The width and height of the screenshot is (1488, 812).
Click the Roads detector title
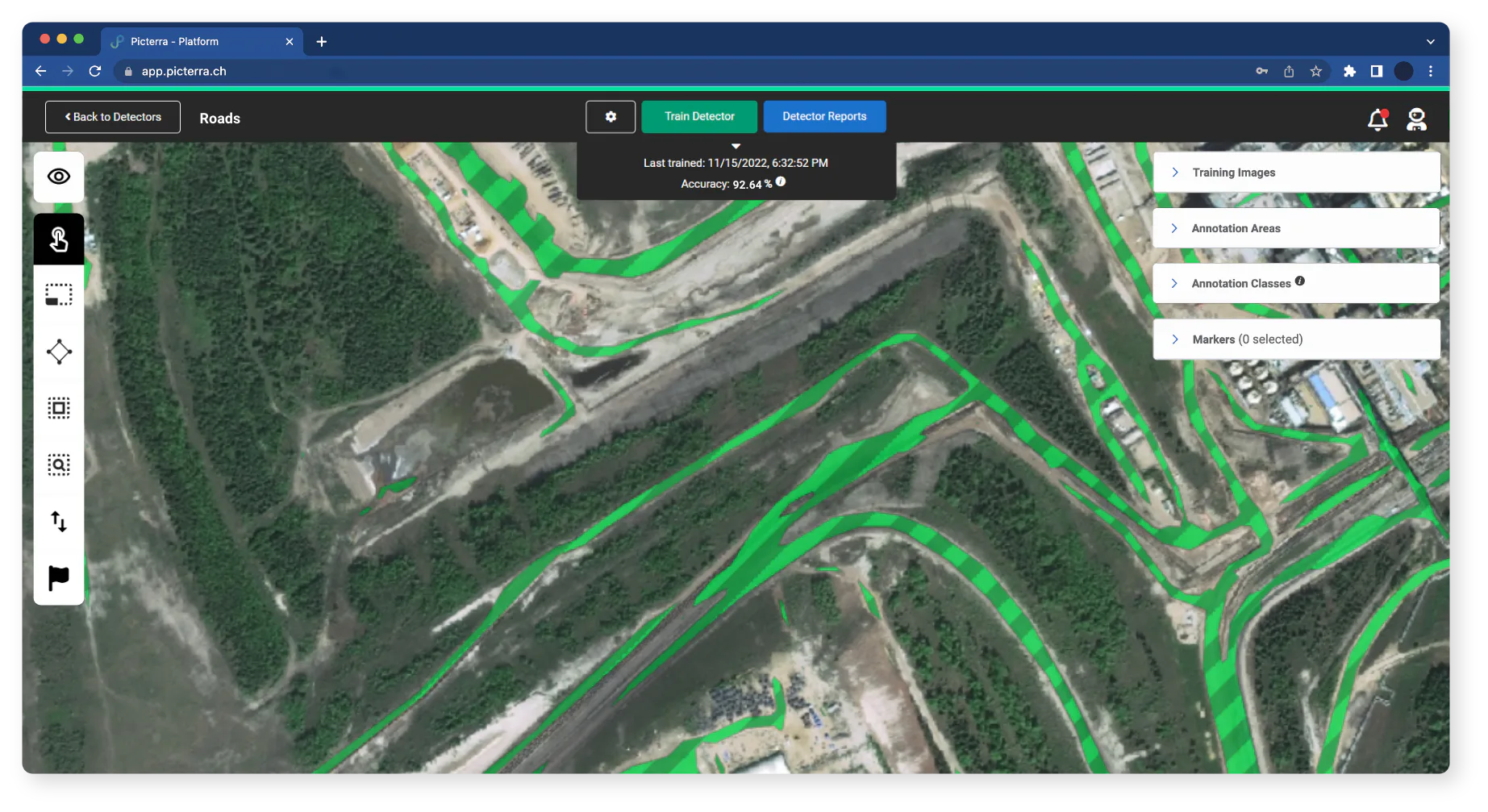coord(220,119)
